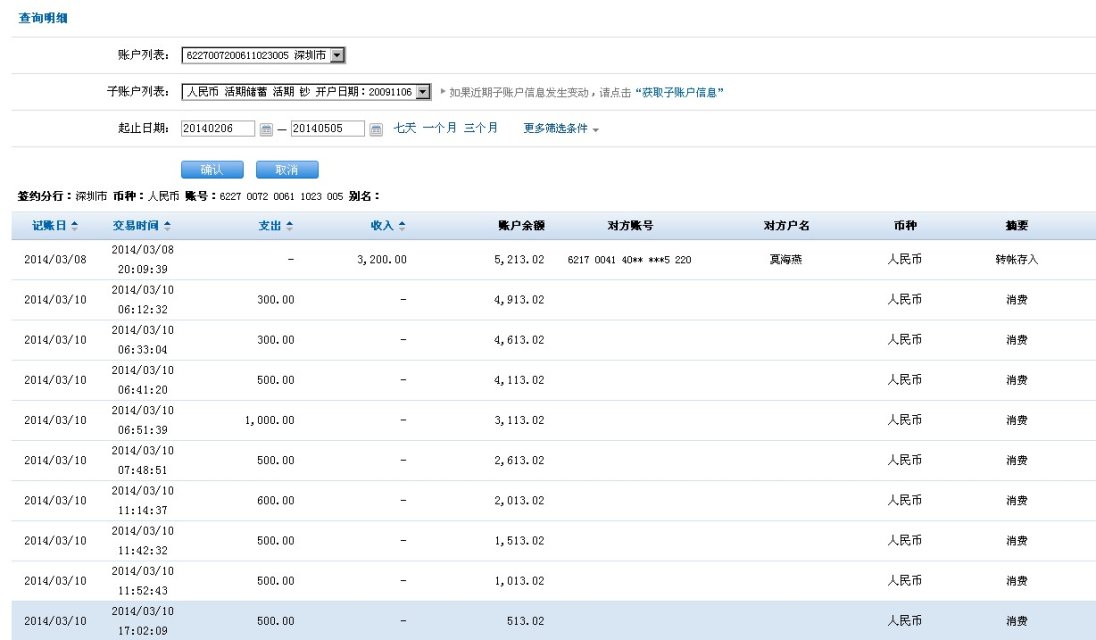Viewport: 1096px width, 640px height.
Task: Select the 一个月 date range shortcut
Action: coord(439,128)
